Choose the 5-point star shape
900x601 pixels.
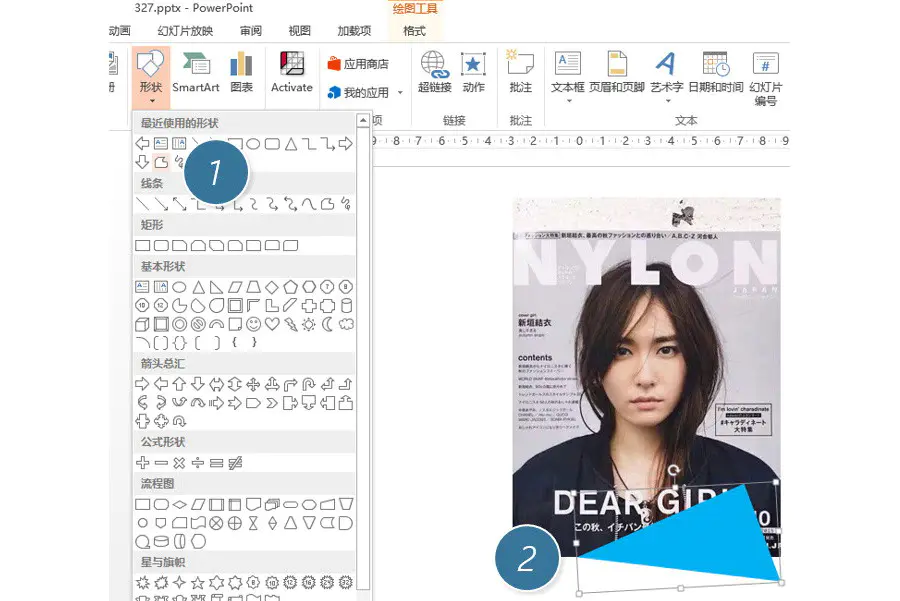(198, 582)
